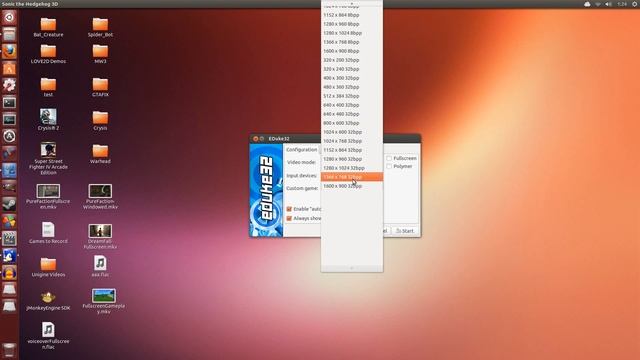The width and height of the screenshot is (640, 360).
Task: Open the clapperboard video editor in launcher
Action: [9, 238]
